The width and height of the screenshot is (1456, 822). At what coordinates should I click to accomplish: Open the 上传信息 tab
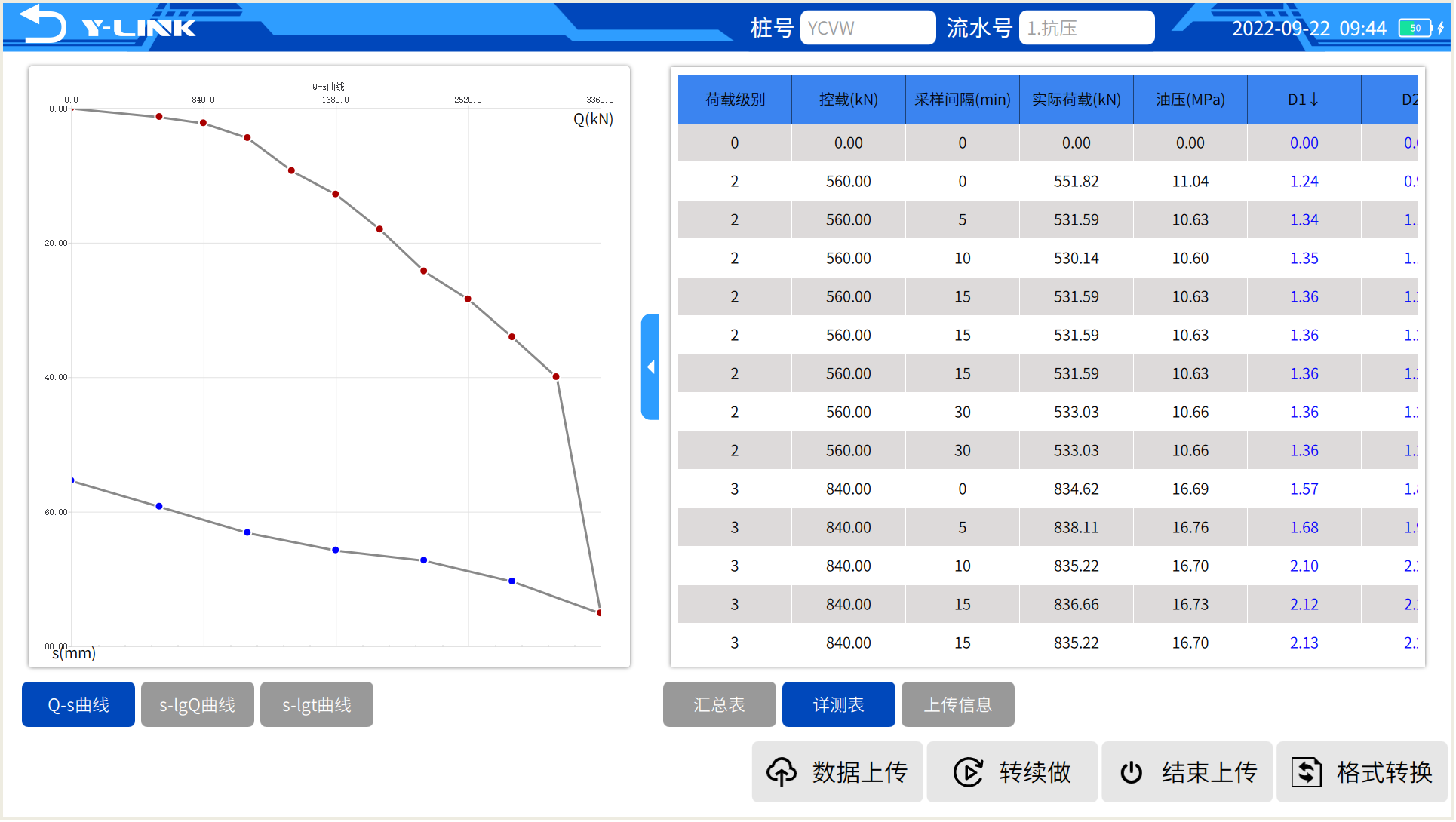click(958, 705)
